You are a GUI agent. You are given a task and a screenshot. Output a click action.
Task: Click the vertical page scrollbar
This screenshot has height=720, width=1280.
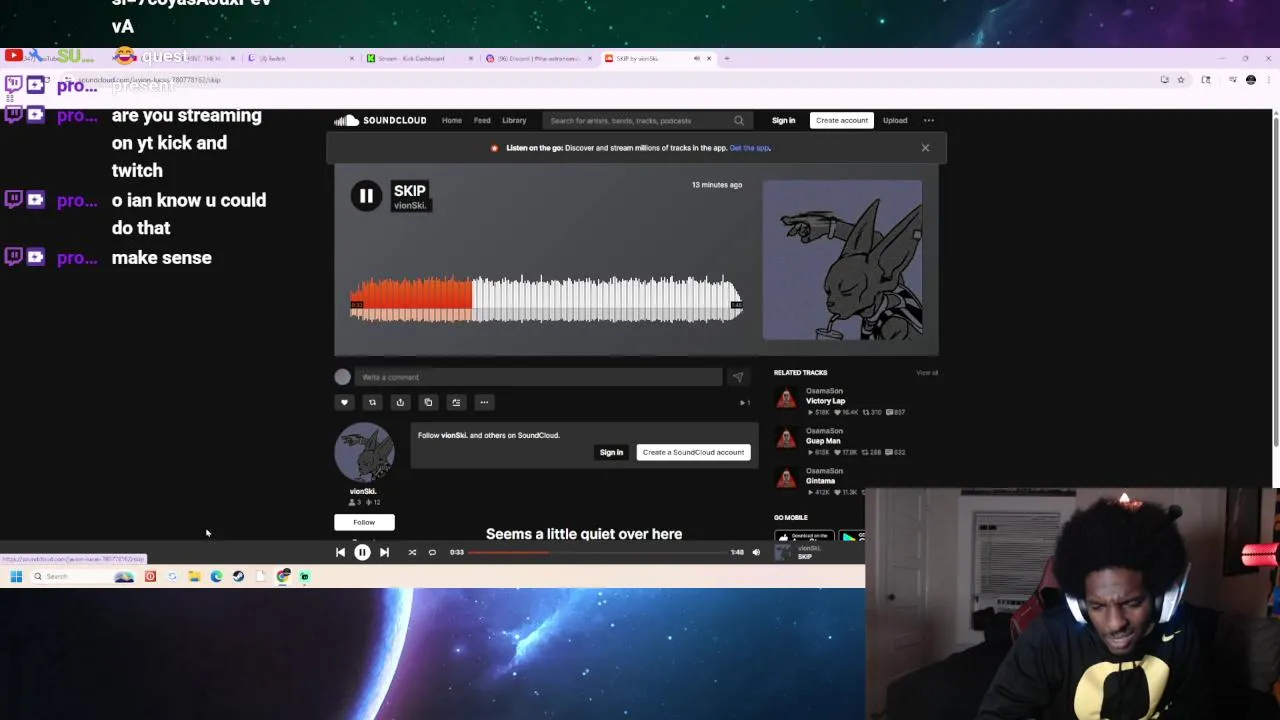(1275, 280)
